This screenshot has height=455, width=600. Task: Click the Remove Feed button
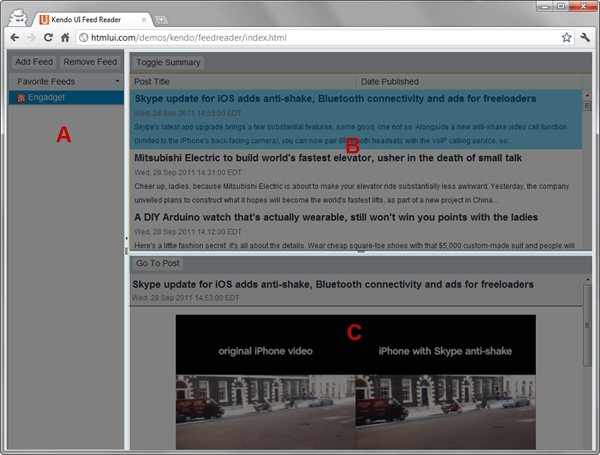[x=90, y=62]
